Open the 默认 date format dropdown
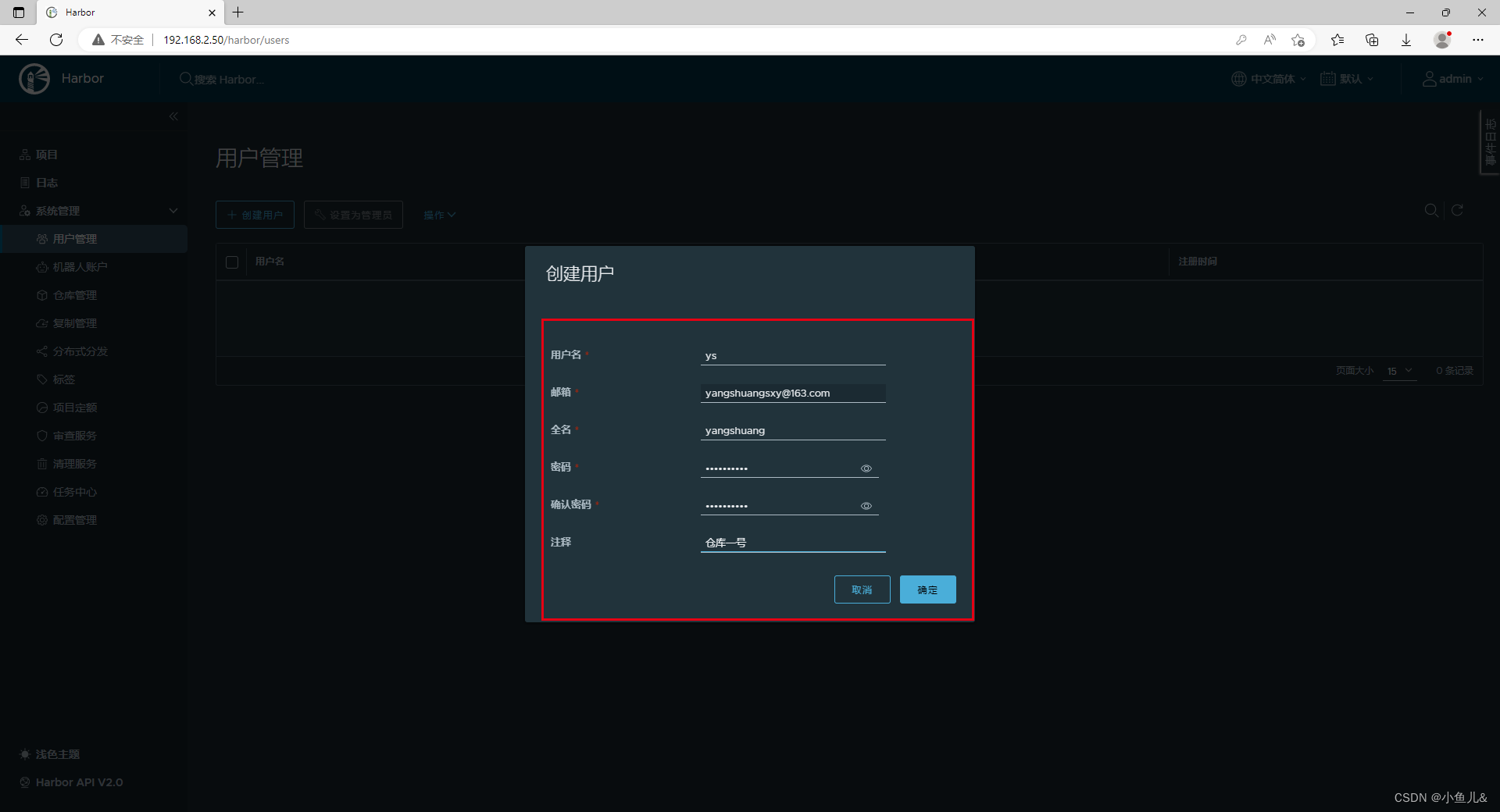The image size is (1500, 812). tap(1347, 79)
